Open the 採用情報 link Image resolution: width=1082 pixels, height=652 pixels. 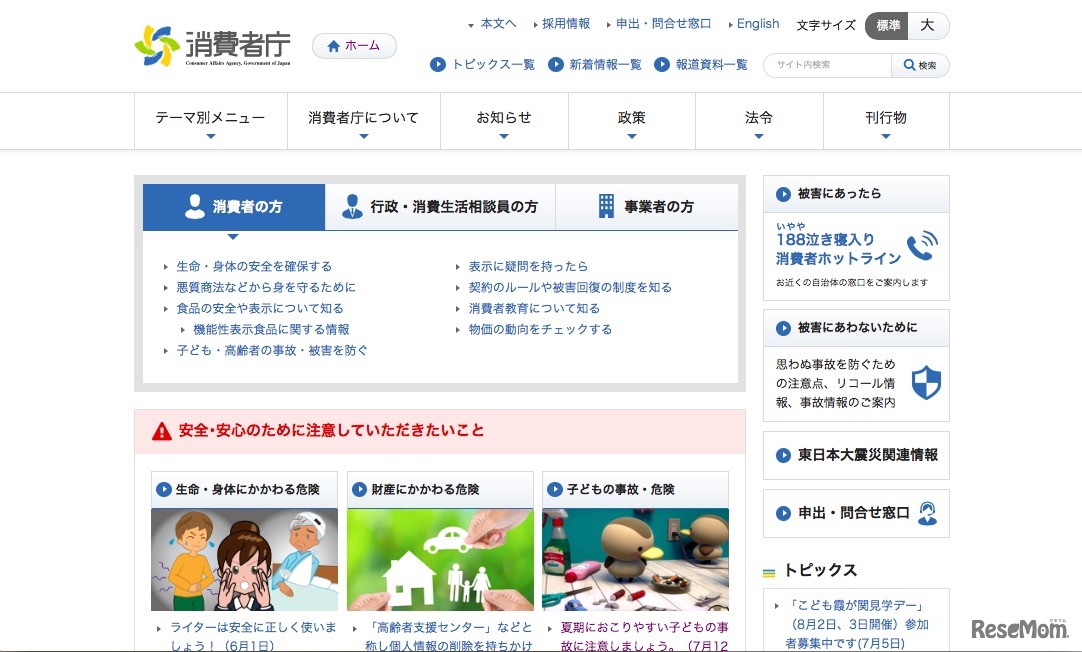click(x=566, y=23)
